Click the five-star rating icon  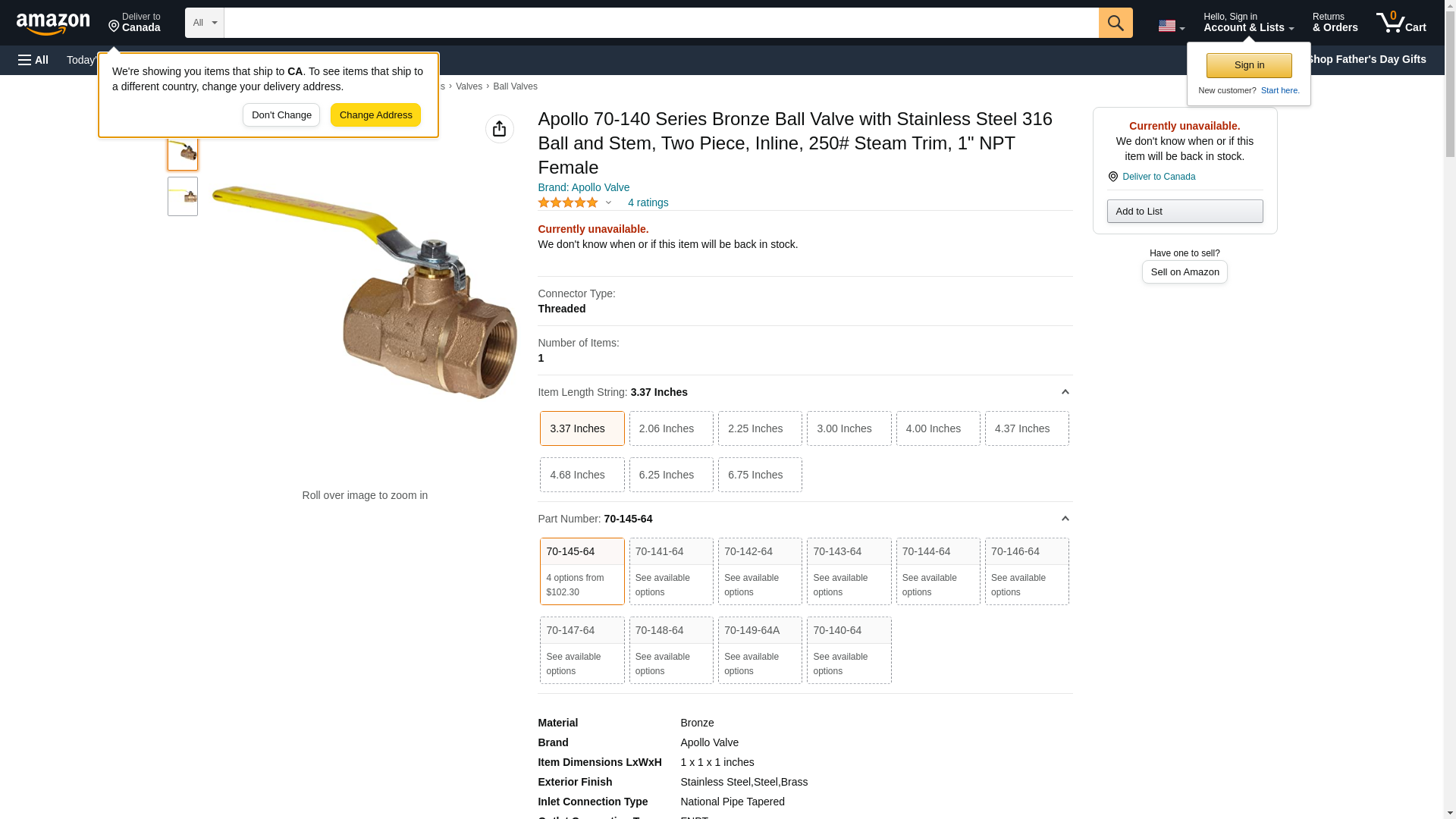568,202
